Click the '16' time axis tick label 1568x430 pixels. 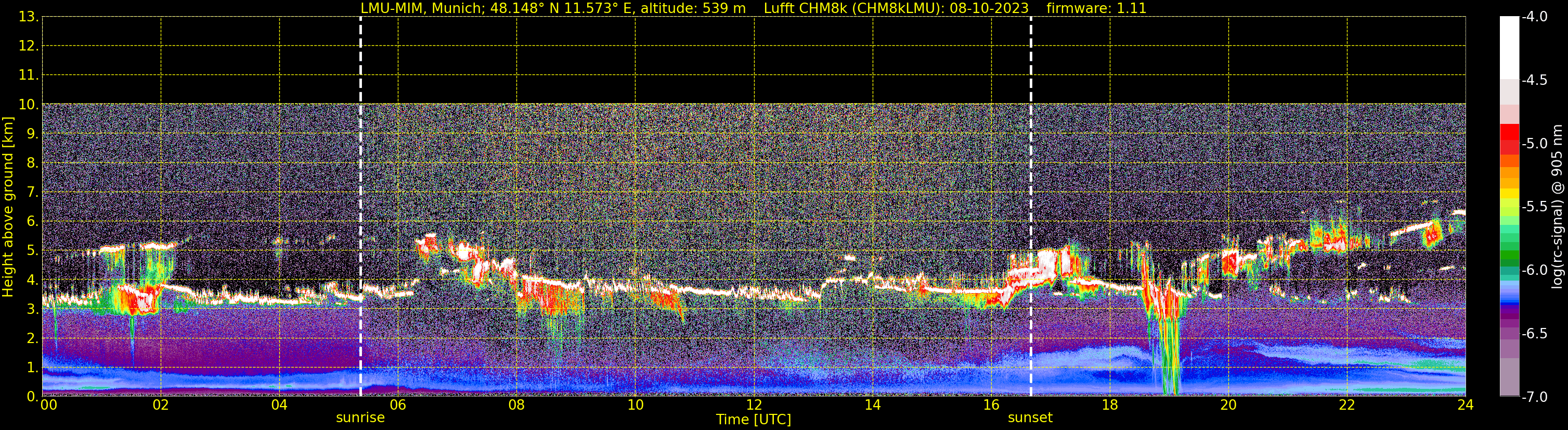coord(992,405)
